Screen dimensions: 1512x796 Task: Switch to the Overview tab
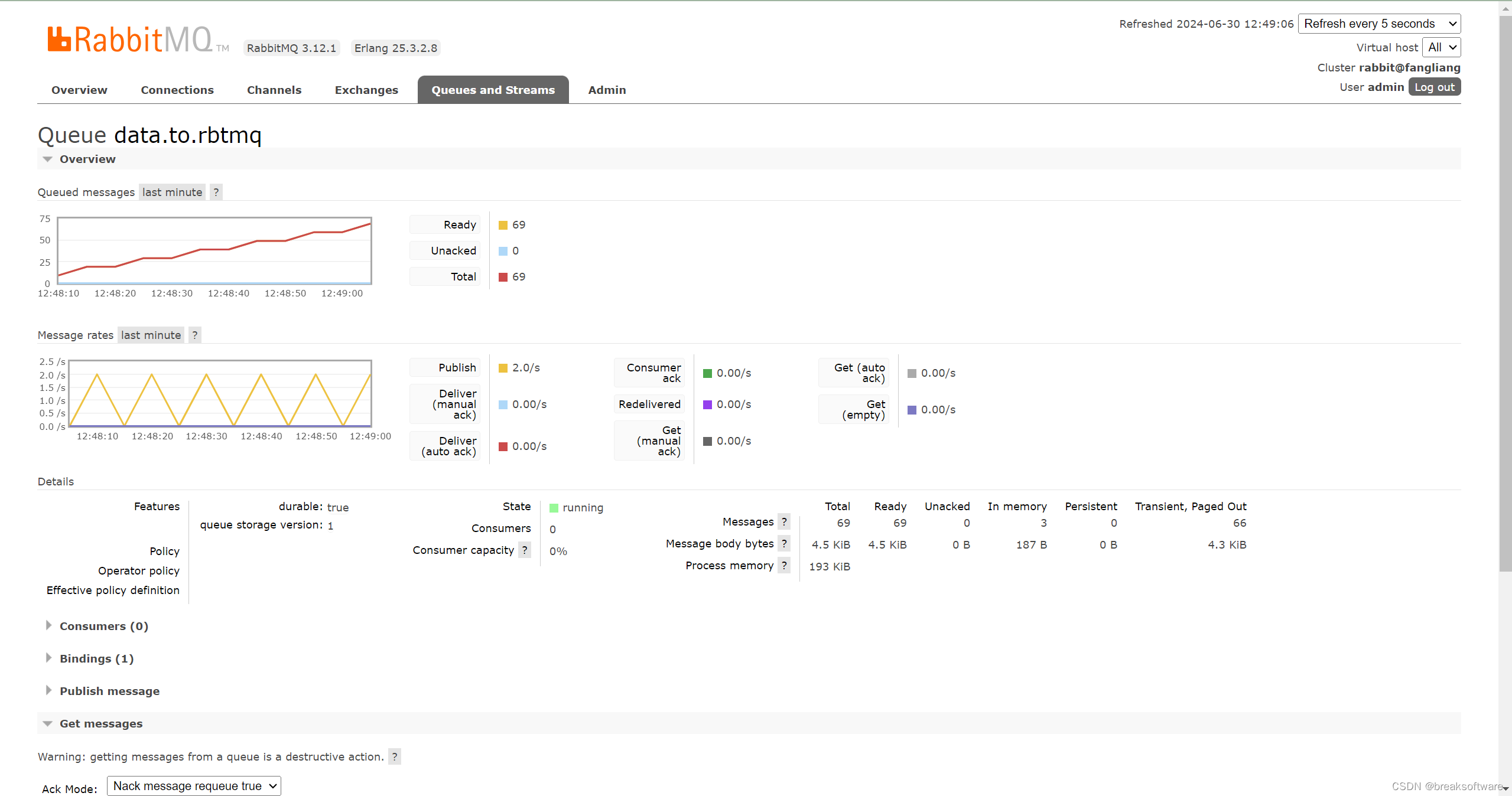79,90
